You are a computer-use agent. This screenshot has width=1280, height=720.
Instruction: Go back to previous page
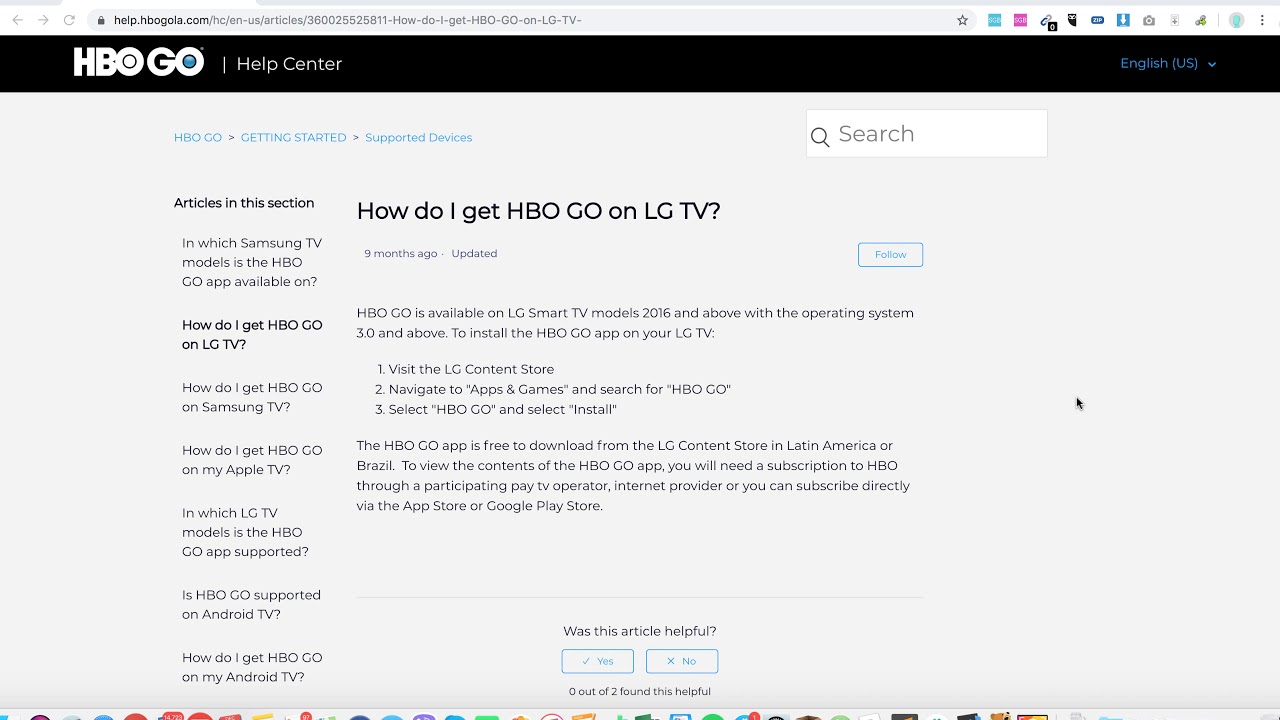click(17, 20)
